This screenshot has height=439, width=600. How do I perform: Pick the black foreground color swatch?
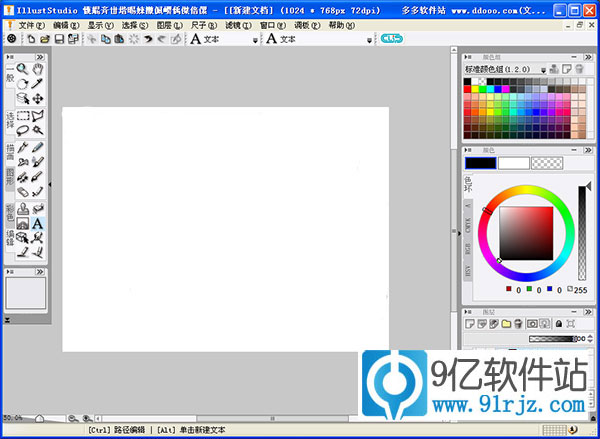pos(481,163)
